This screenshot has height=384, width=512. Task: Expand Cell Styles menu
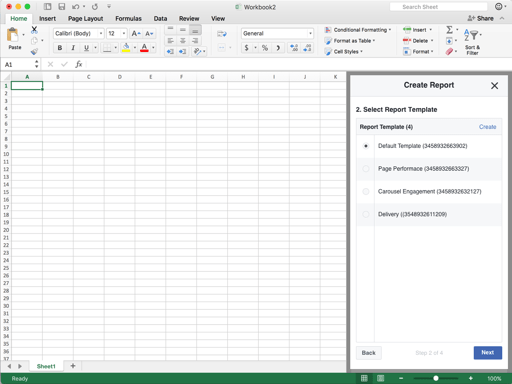344,52
